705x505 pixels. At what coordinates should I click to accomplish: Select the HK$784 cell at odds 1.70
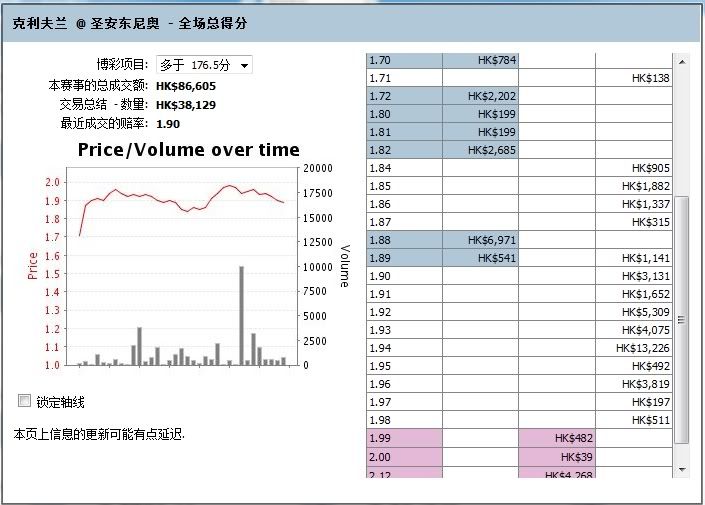coord(480,60)
